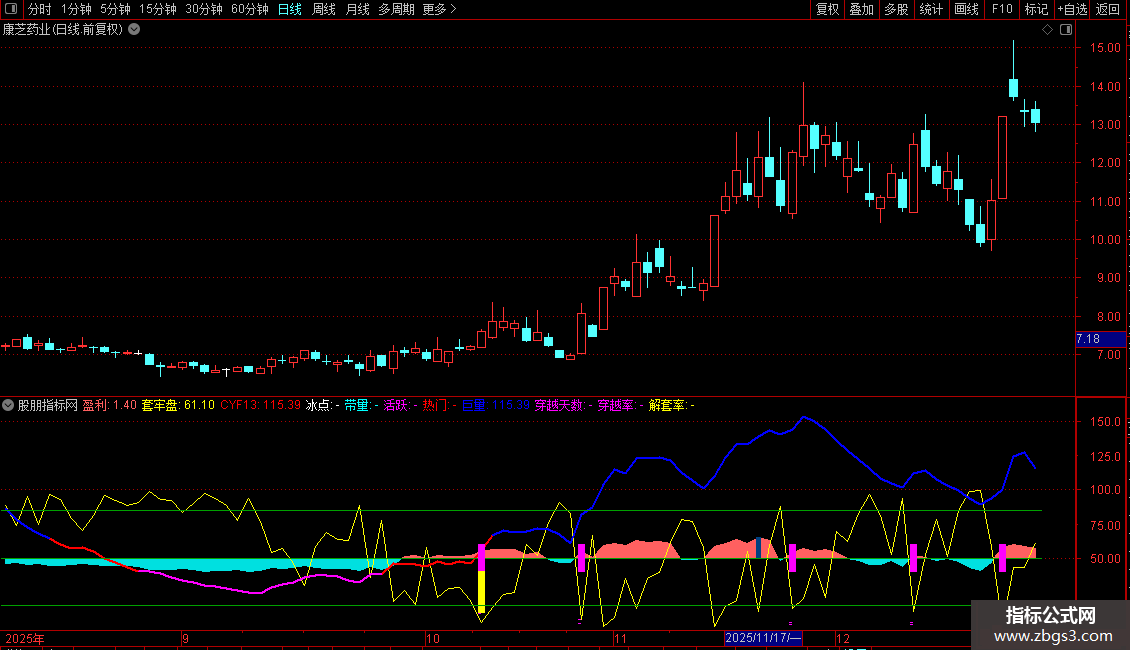1130x650 pixels.
Task: Click the 康芝药业(日线.前复权) chart title
Action: click(x=63, y=30)
